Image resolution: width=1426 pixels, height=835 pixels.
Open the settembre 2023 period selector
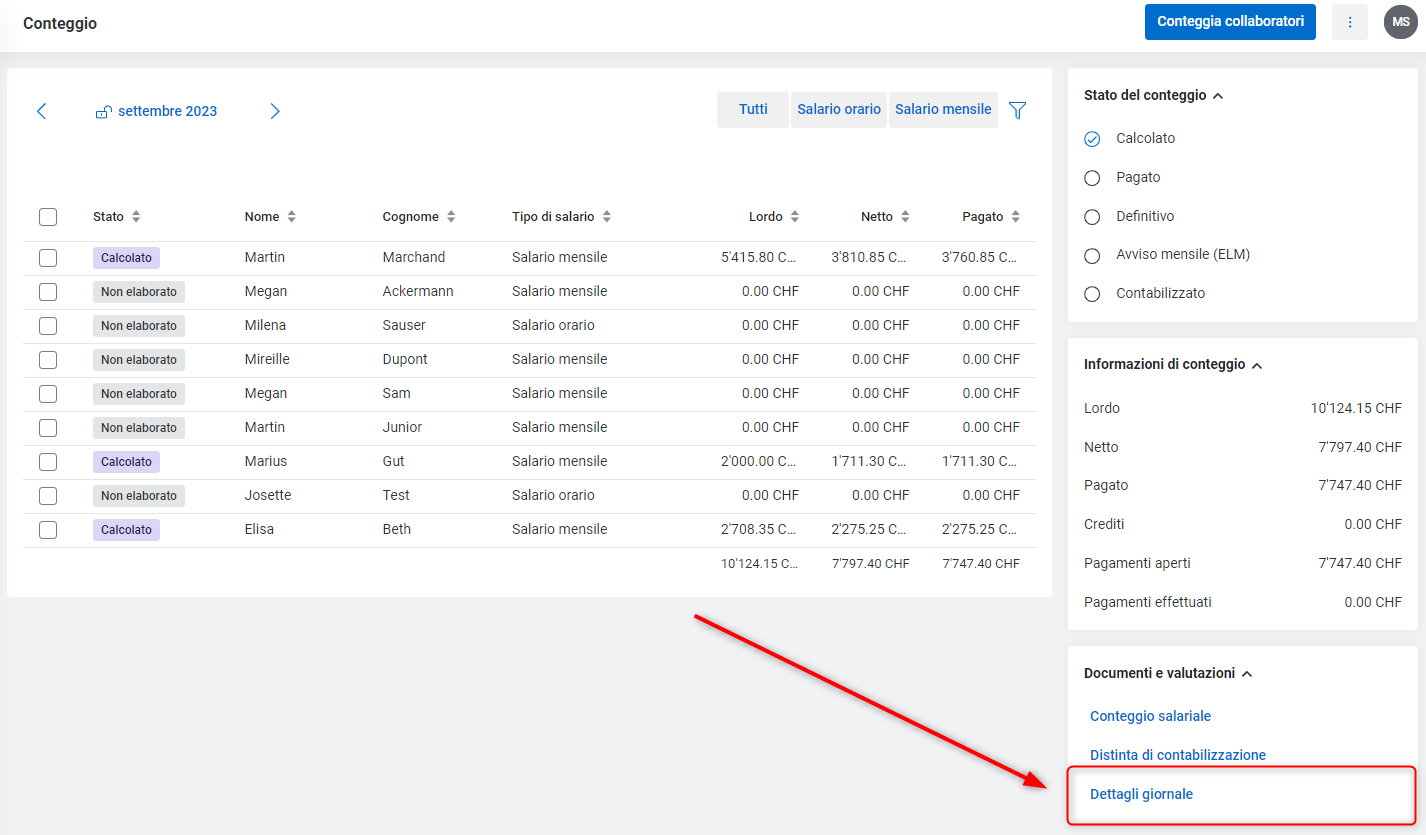coord(156,111)
